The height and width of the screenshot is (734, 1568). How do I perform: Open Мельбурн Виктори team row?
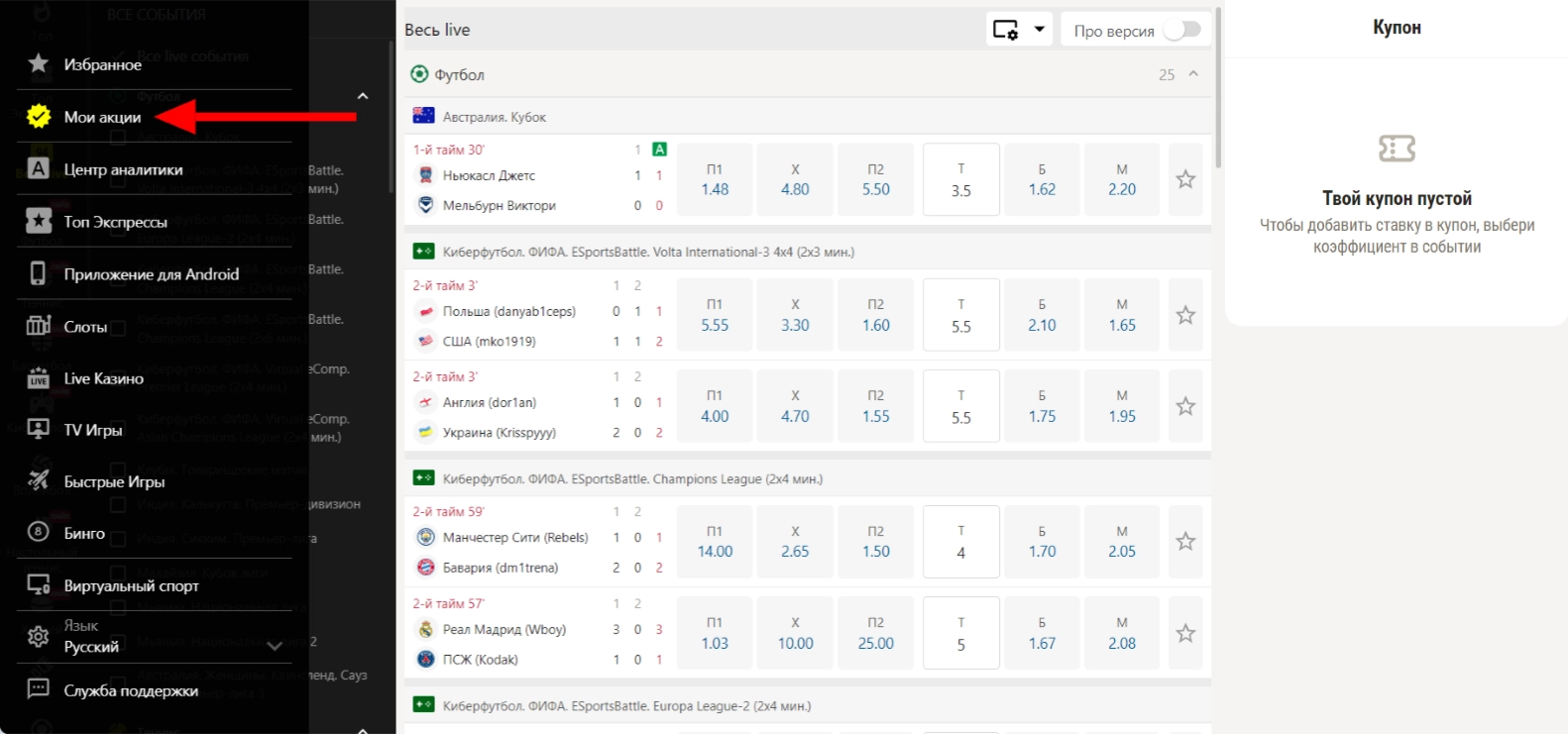coord(499,205)
